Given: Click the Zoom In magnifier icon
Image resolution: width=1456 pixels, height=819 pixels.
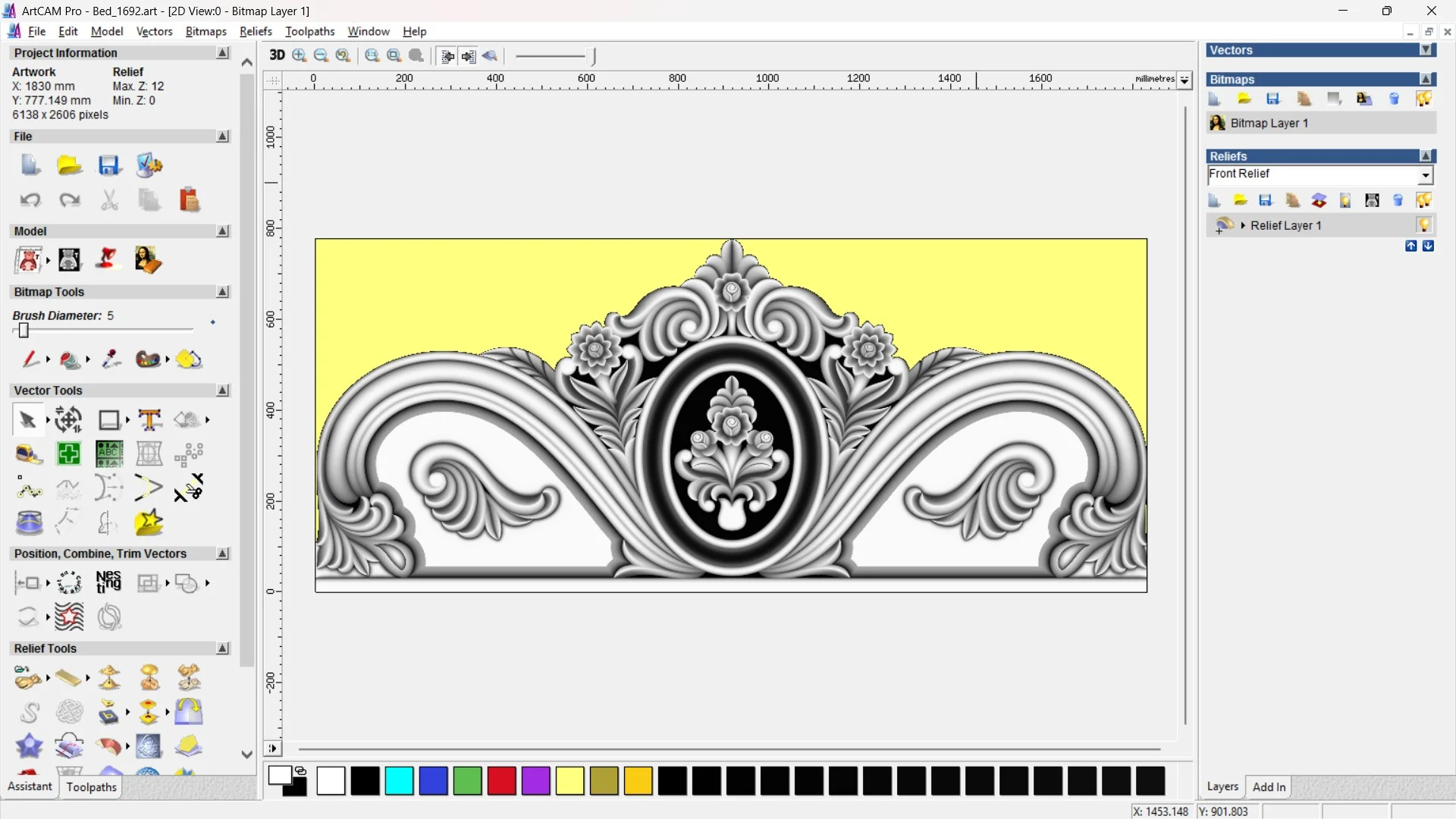Looking at the screenshot, I should tap(300, 55).
